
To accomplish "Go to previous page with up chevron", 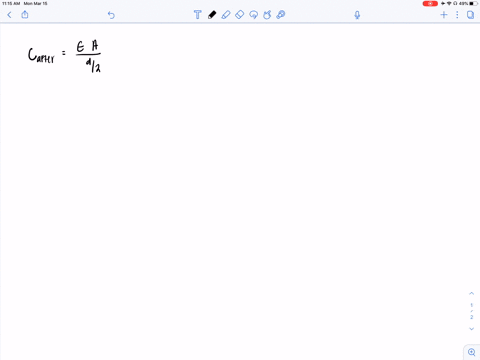I will coord(471,293).
